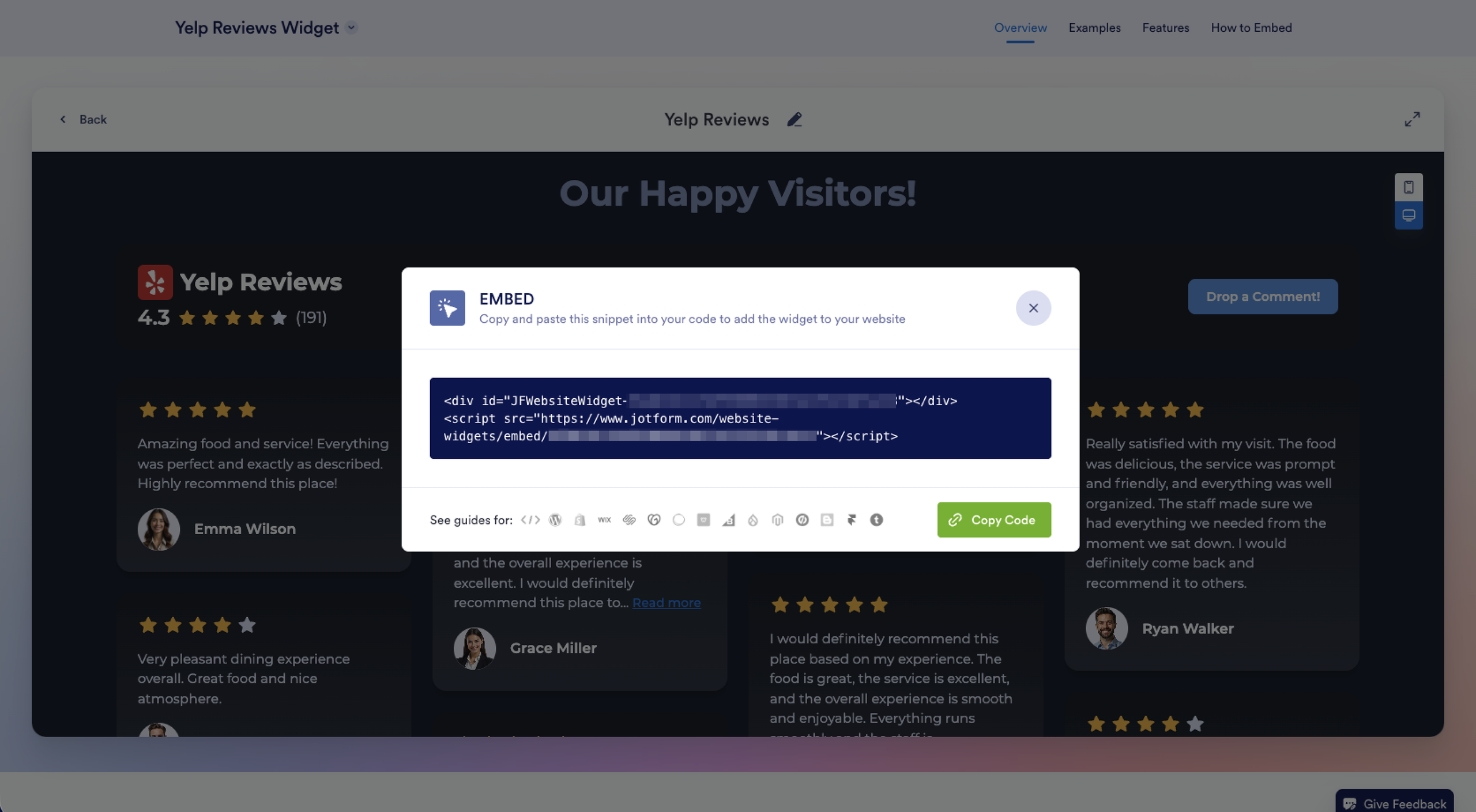Switch to desktop preview mode
This screenshot has width=1476, height=812.
pos(1409,216)
